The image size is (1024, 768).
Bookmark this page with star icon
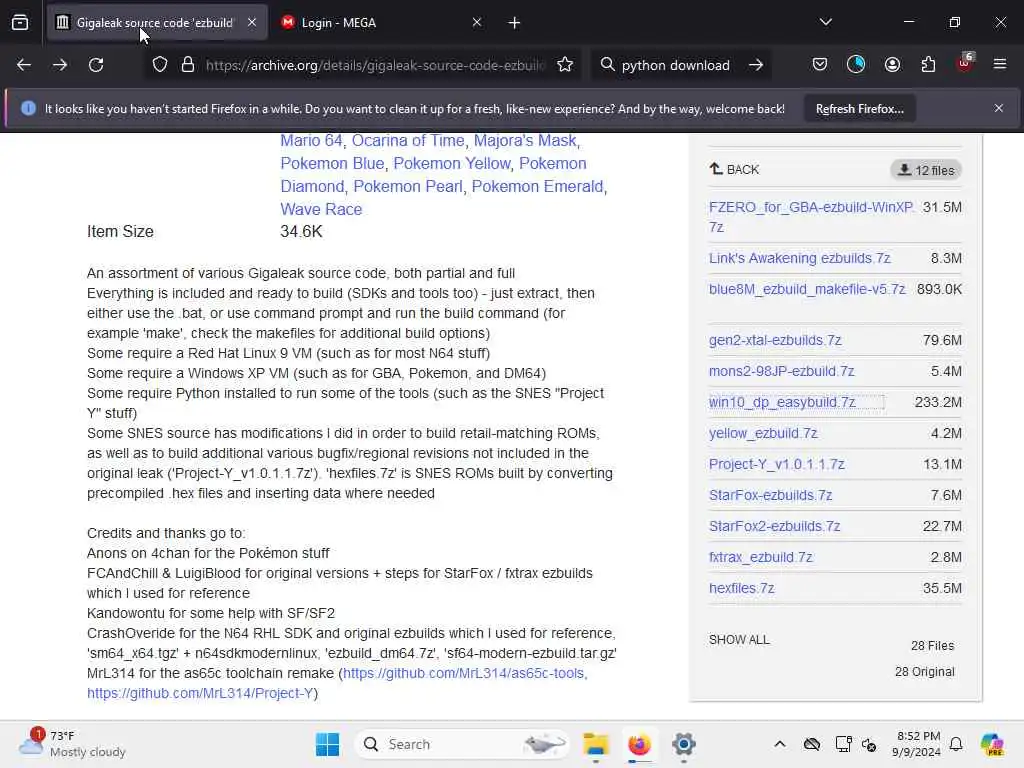click(x=565, y=65)
